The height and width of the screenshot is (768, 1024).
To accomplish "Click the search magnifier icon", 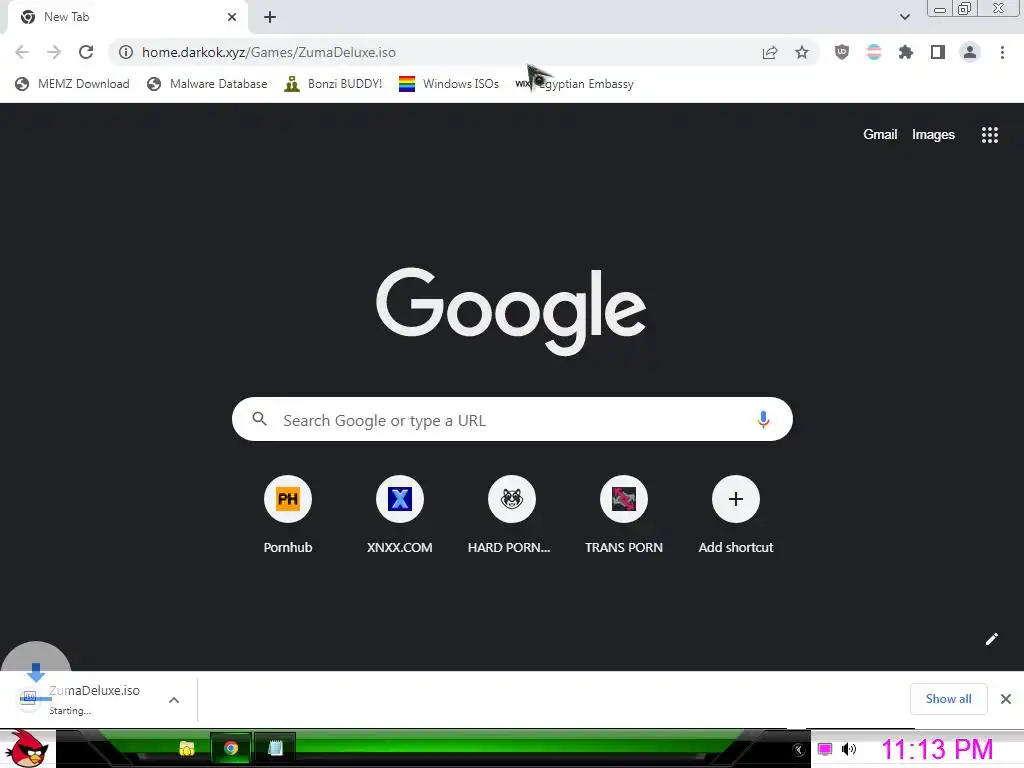I will pyautogui.click(x=259, y=419).
